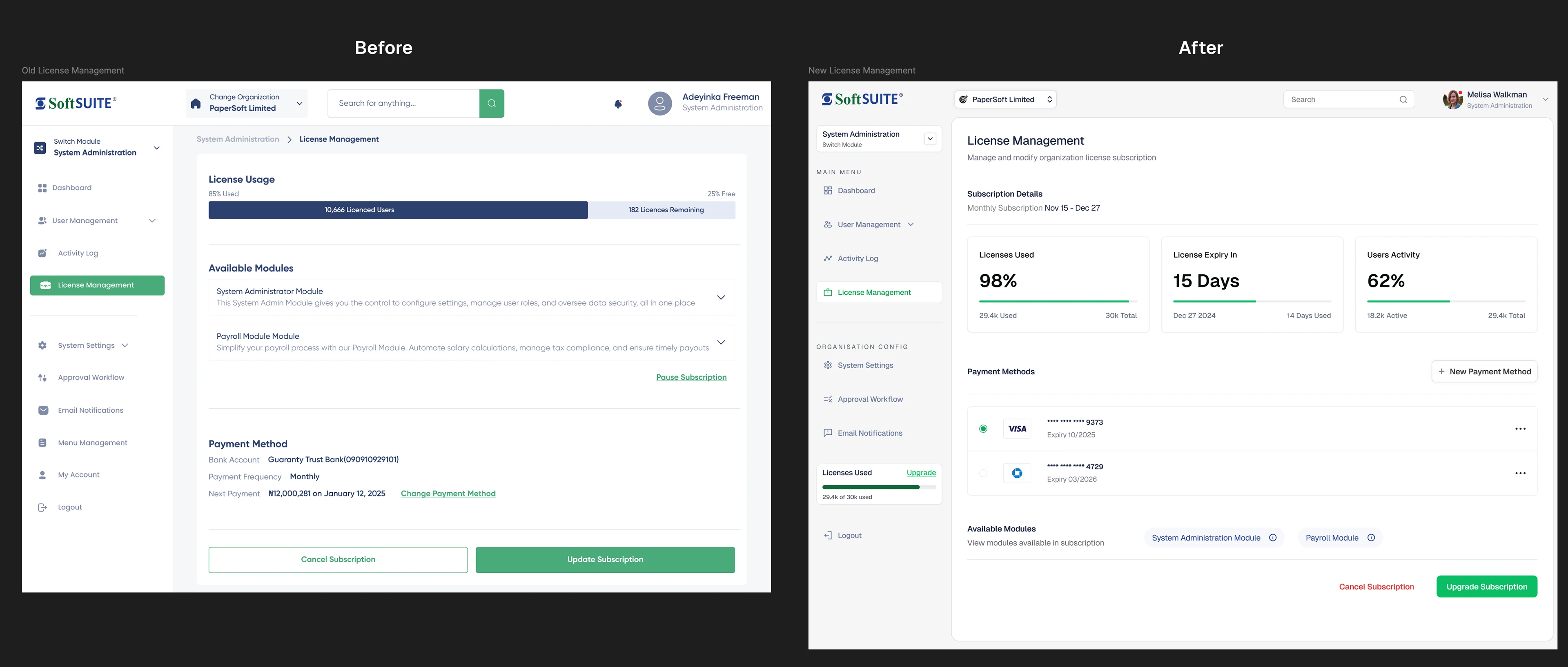Click info icon on Payroll Module chip
The width and height of the screenshot is (1568, 667).
pyautogui.click(x=1371, y=538)
